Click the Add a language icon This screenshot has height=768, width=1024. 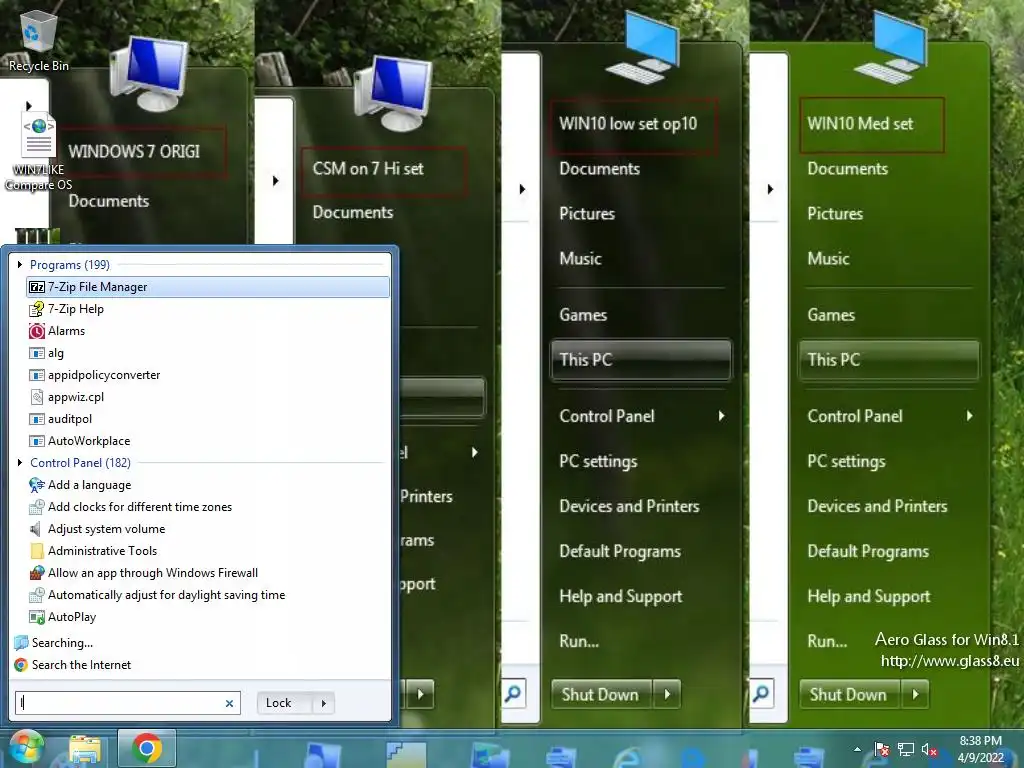tap(37, 485)
